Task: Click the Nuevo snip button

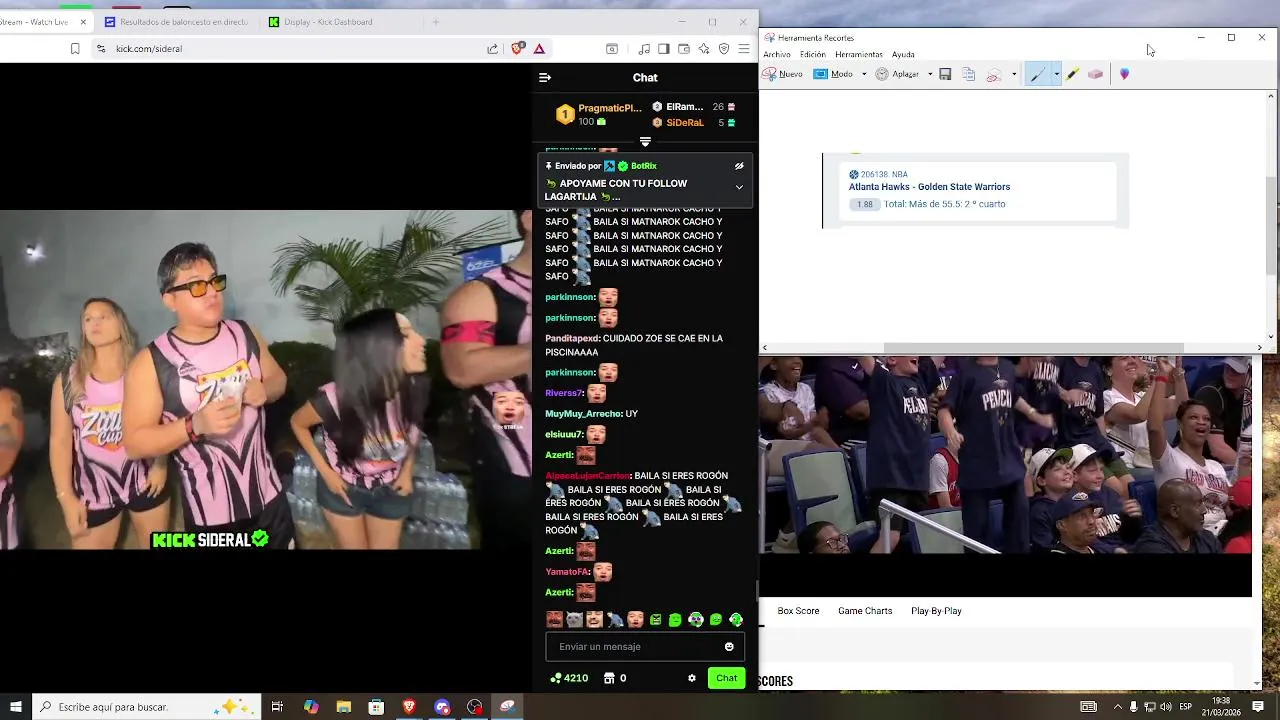Action: [783, 74]
